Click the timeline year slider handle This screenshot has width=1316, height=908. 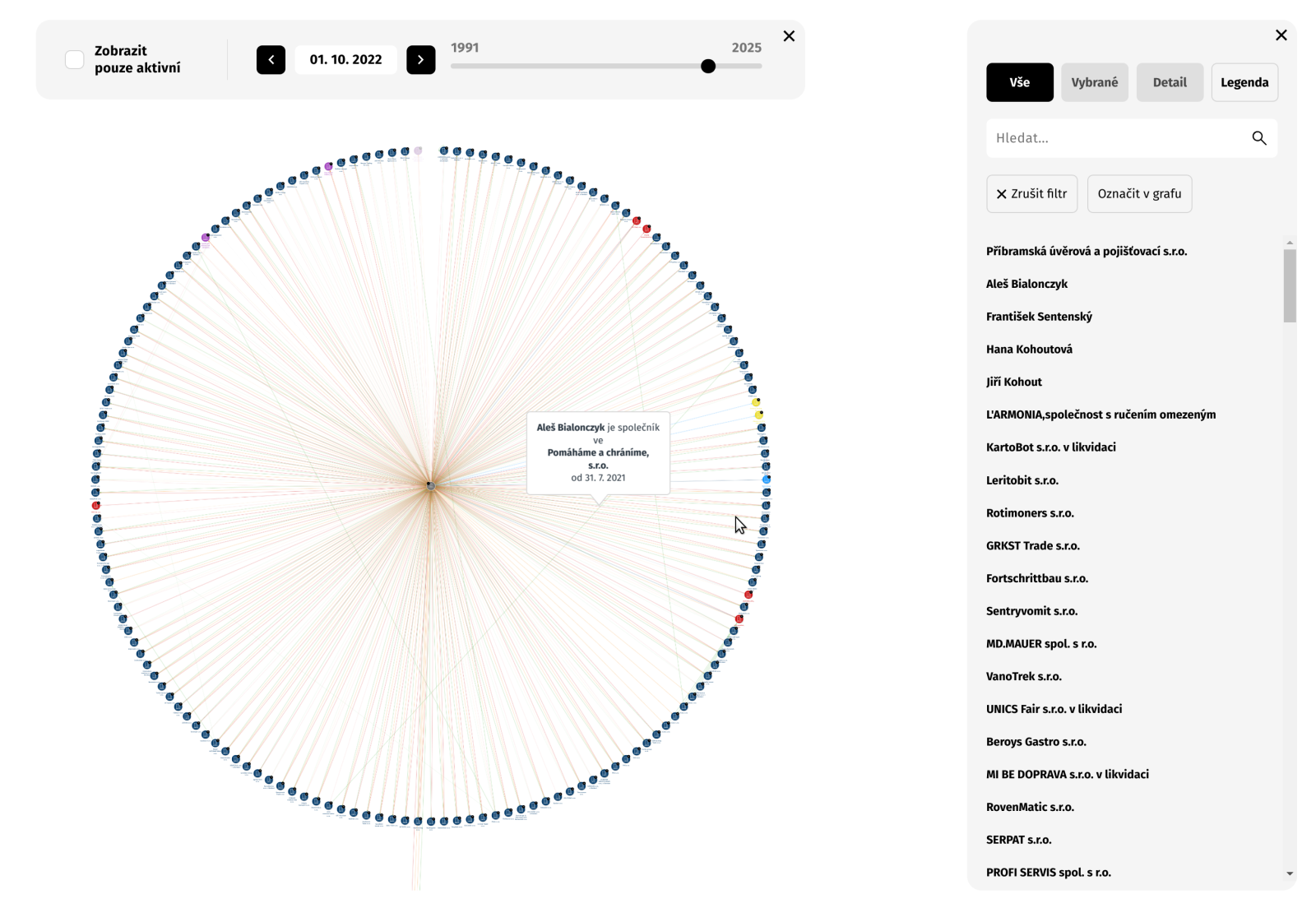[708, 67]
